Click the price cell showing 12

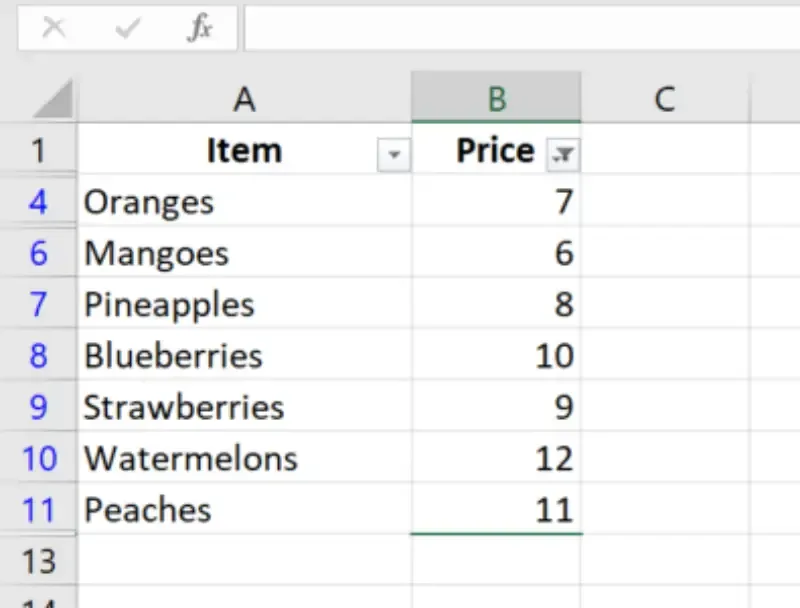point(496,459)
